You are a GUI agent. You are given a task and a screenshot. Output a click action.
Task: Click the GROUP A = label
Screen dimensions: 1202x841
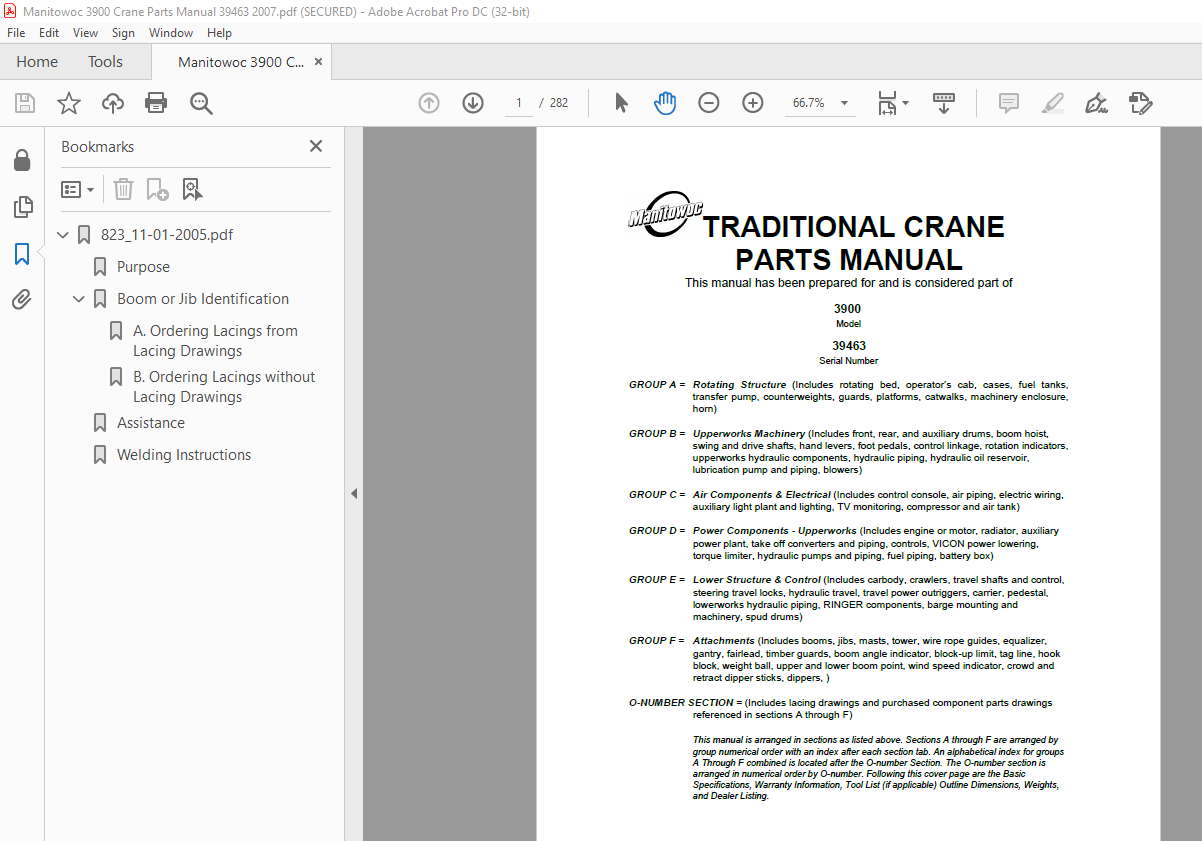657,385
